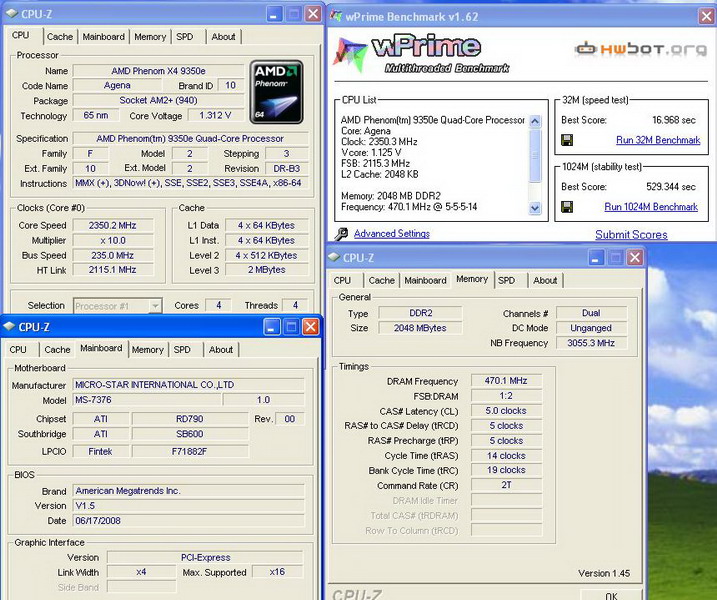The height and width of the screenshot is (600, 717).
Task: Click the Cycle Time value 14 clocks
Action: click(x=506, y=455)
